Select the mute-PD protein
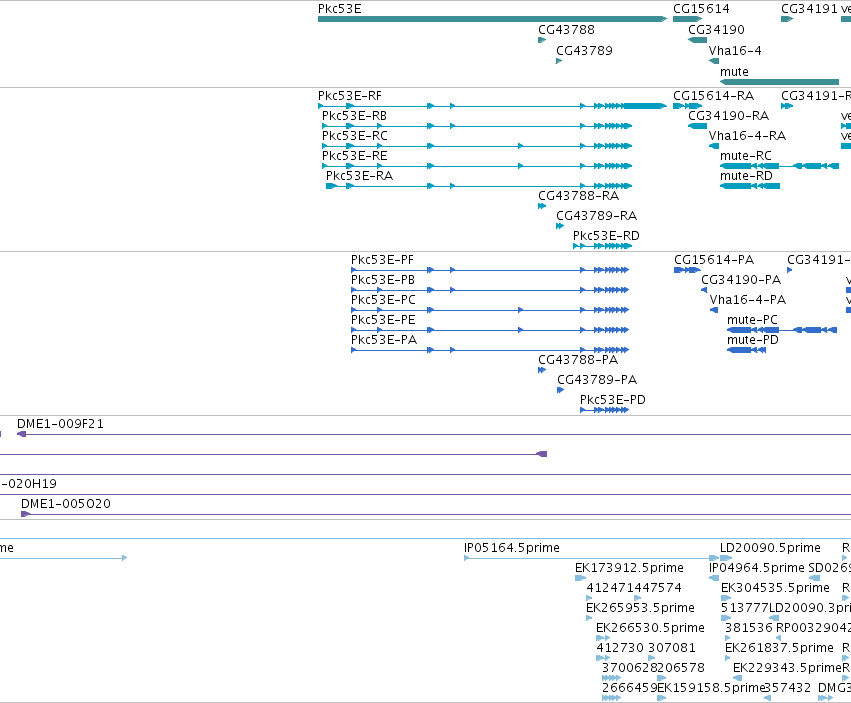The width and height of the screenshot is (851, 703). tap(746, 350)
